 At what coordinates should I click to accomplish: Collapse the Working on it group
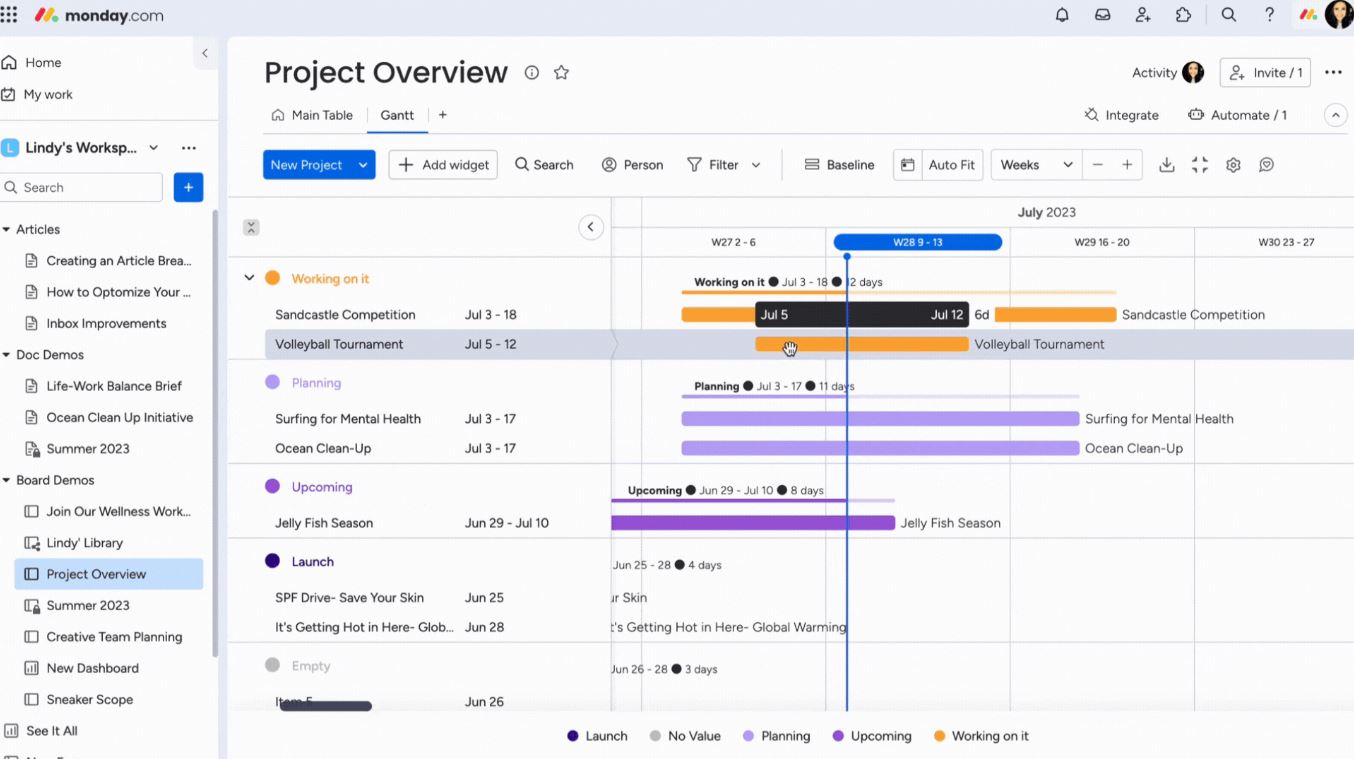click(x=249, y=278)
